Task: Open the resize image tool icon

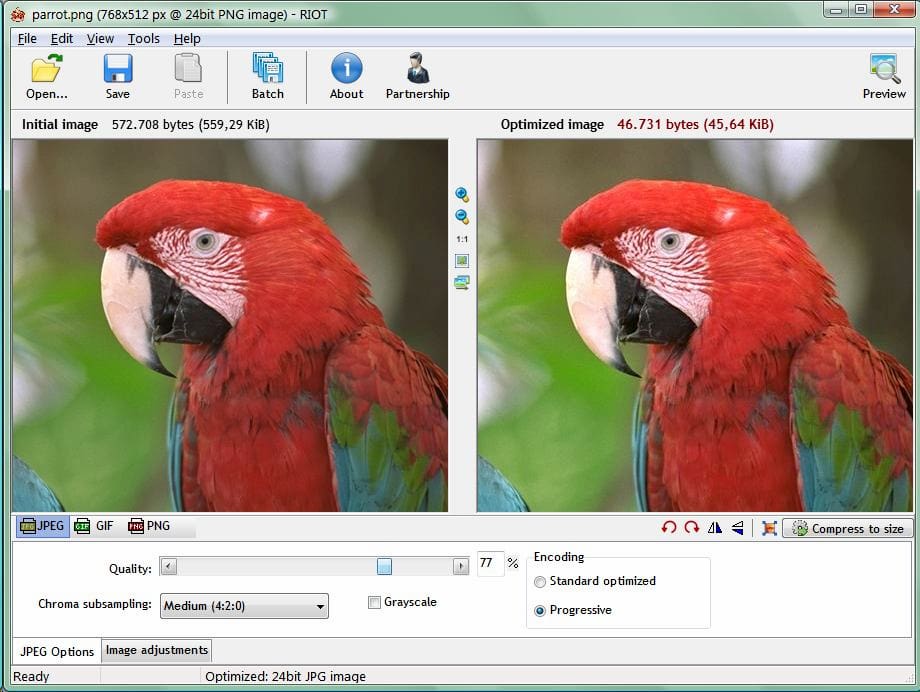Action: point(769,528)
